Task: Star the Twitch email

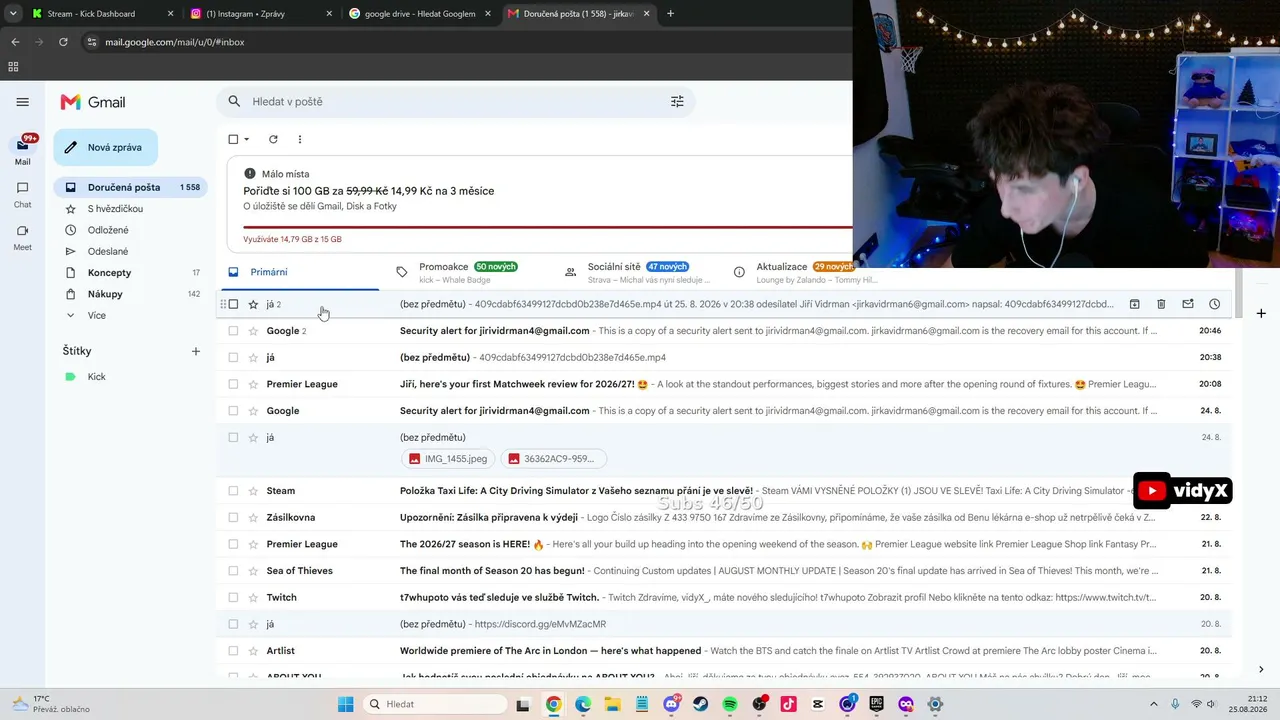Action: click(x=253, y=597)
